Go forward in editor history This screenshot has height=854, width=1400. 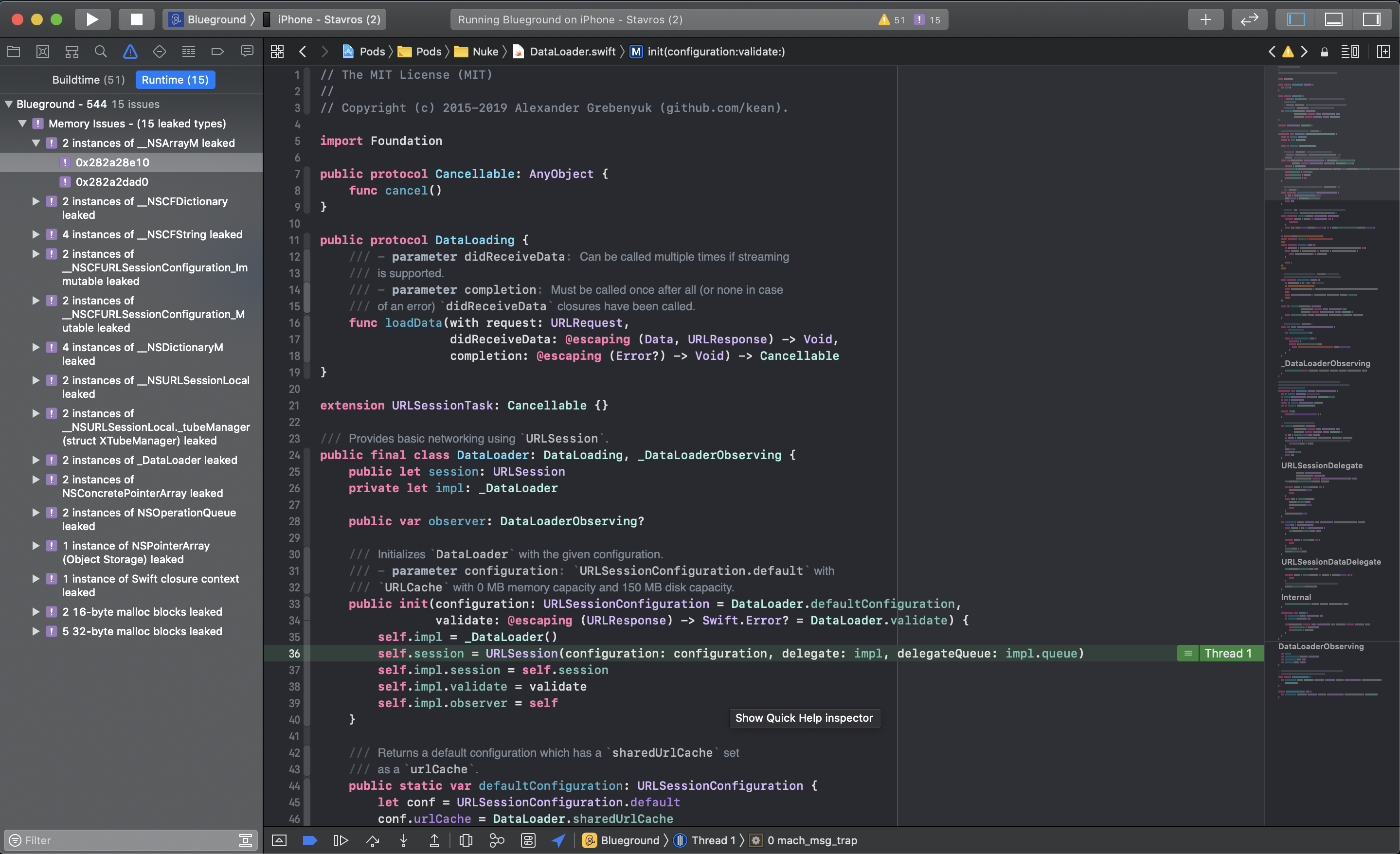(325, 52)
